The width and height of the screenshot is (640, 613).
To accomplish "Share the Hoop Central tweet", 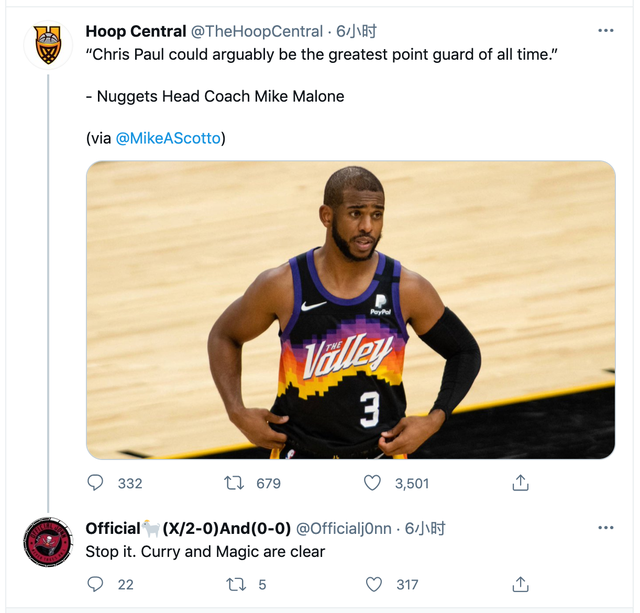I will pyautogui.click(x=520, y=483).
